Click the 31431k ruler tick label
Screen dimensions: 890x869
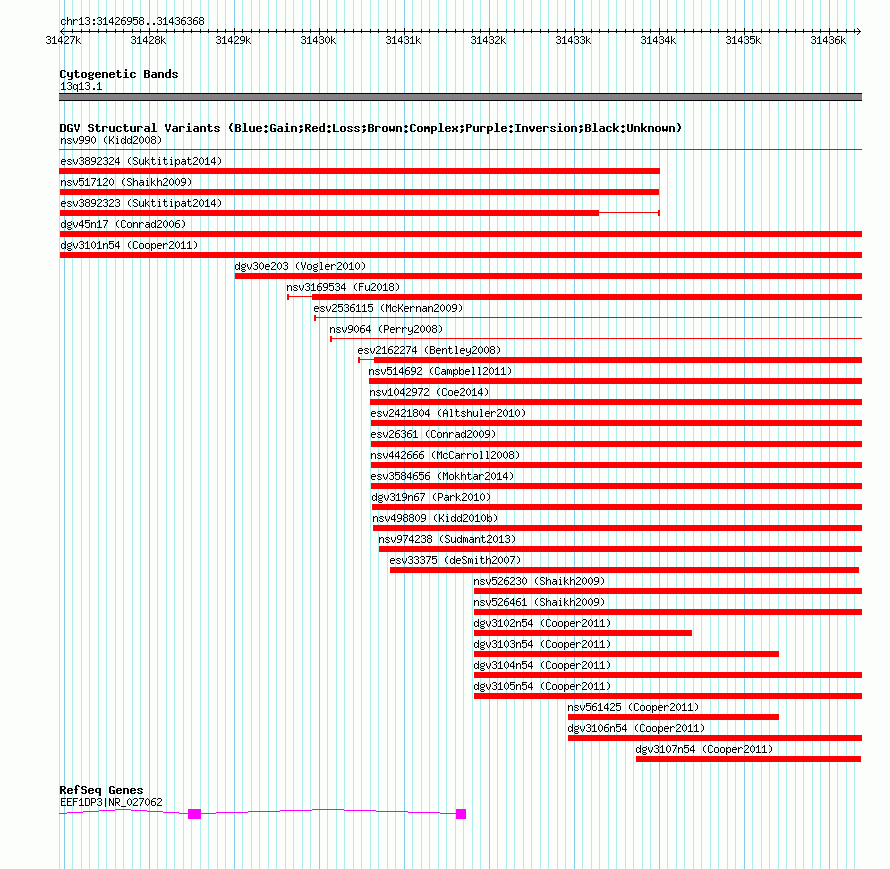(403, 40)
